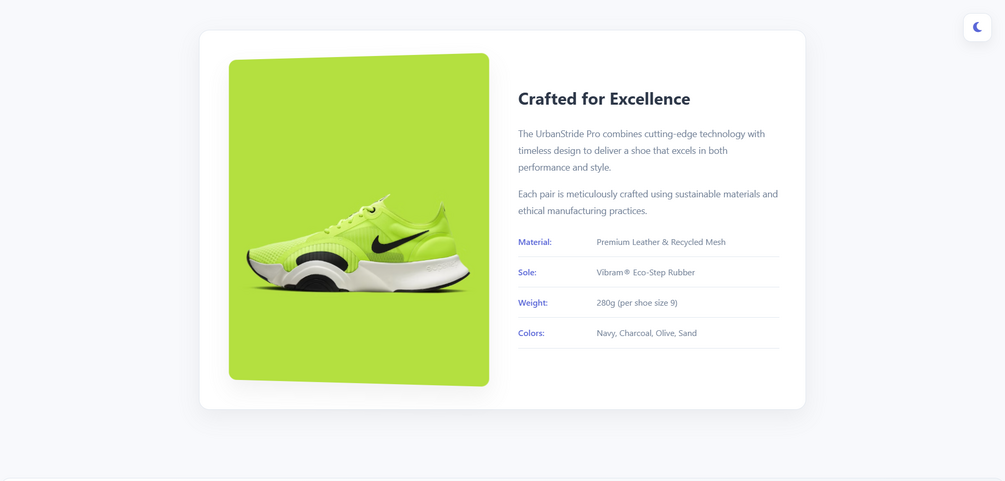
Task: Select the 'Material:' spec label
Action: coord(535,242)
